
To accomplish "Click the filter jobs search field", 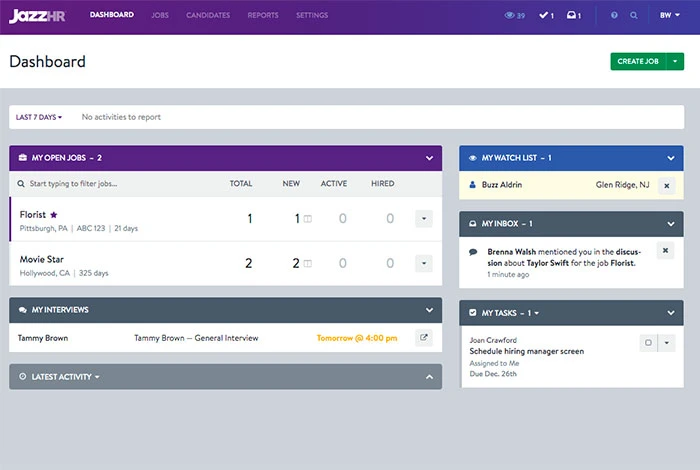I will (115, 184).
